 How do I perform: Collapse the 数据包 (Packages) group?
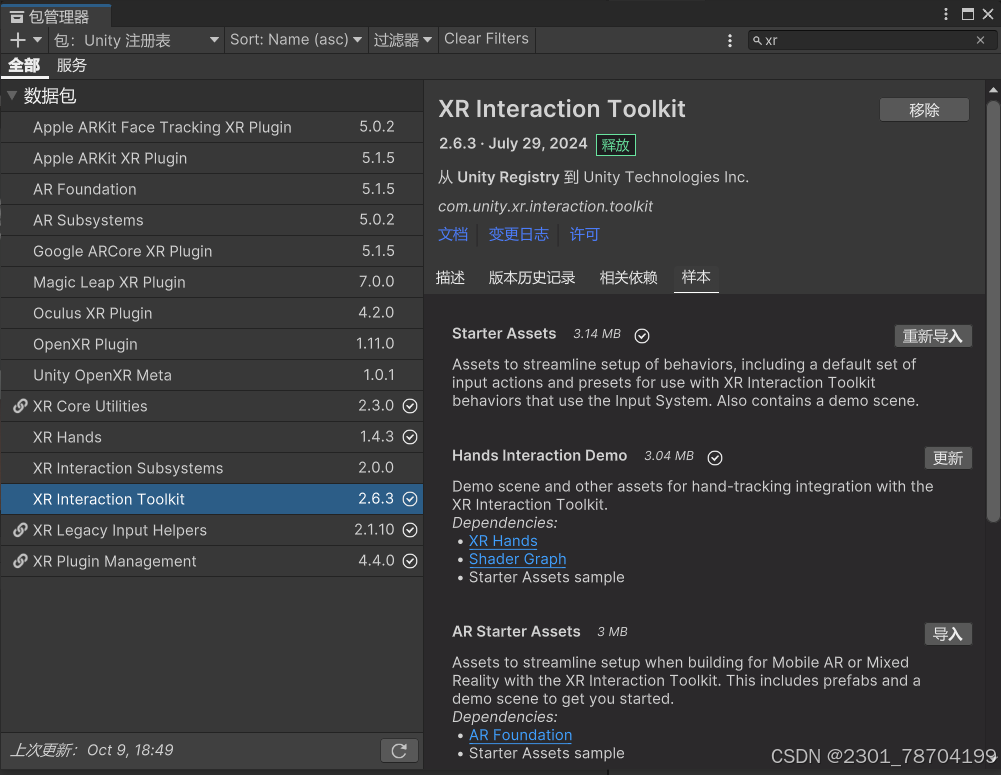click(x=11, y=96)
